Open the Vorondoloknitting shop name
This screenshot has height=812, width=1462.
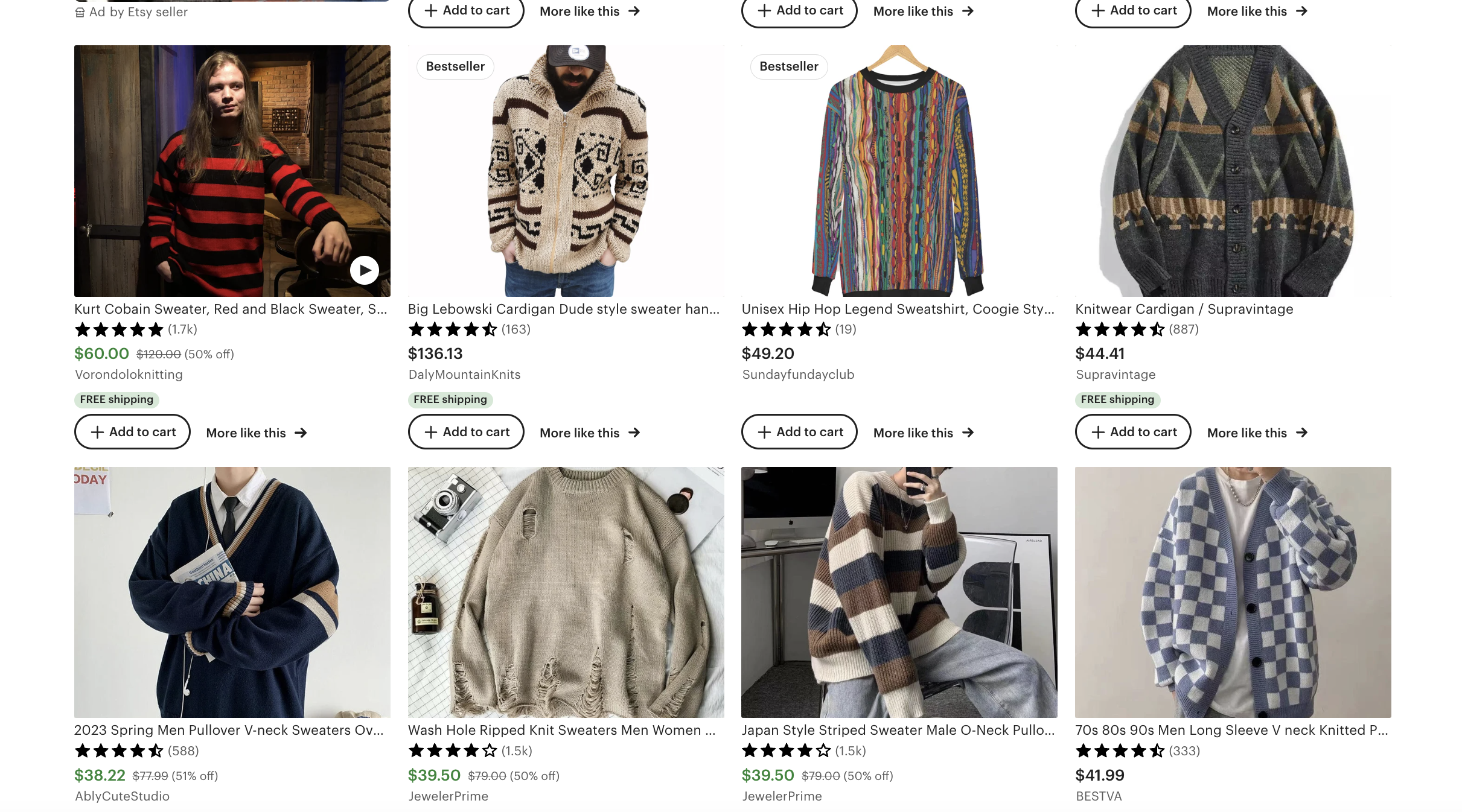[129, 375]
